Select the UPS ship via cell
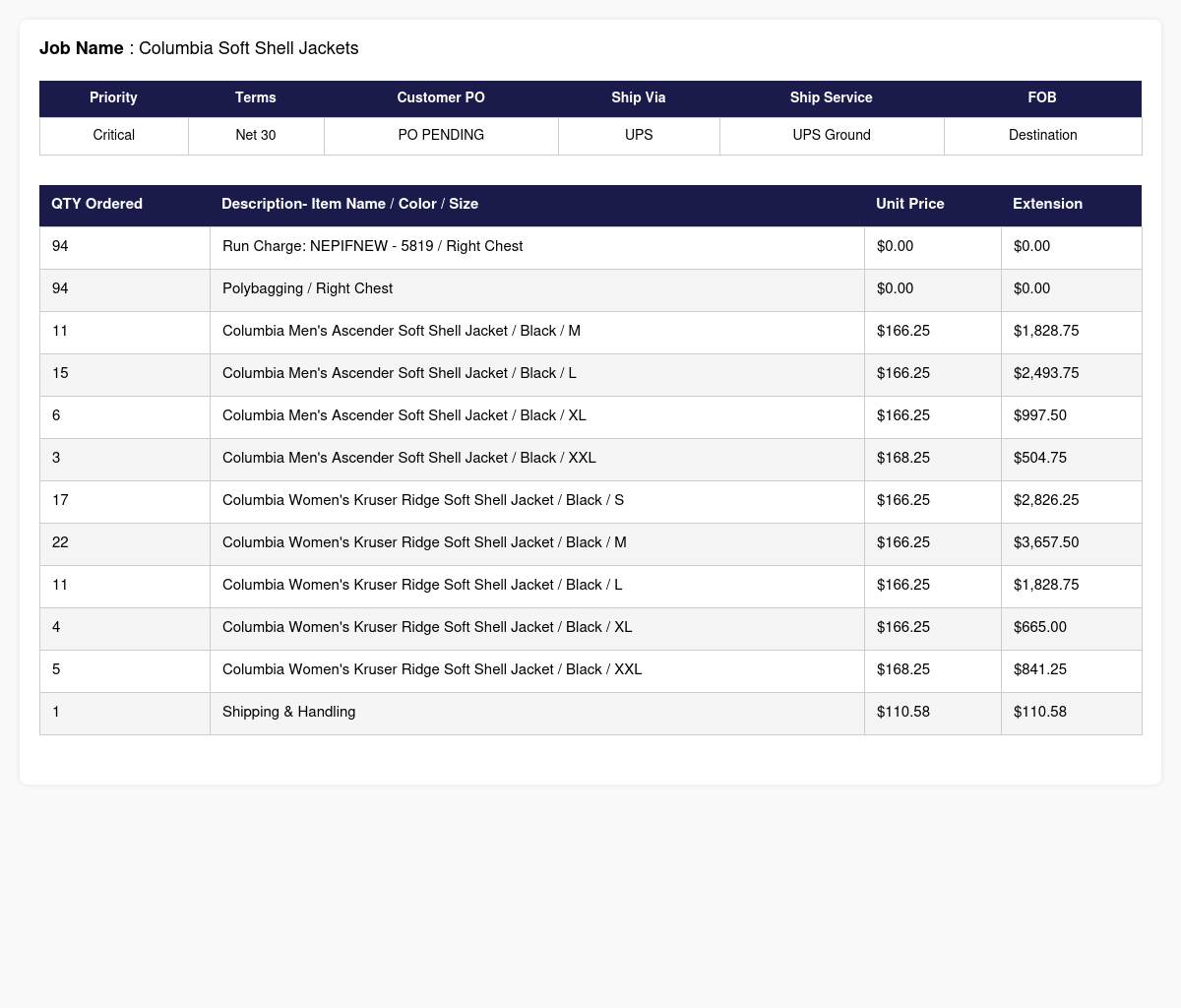The width and height of the screenshot is (1181, 1008). pos(639,135)
